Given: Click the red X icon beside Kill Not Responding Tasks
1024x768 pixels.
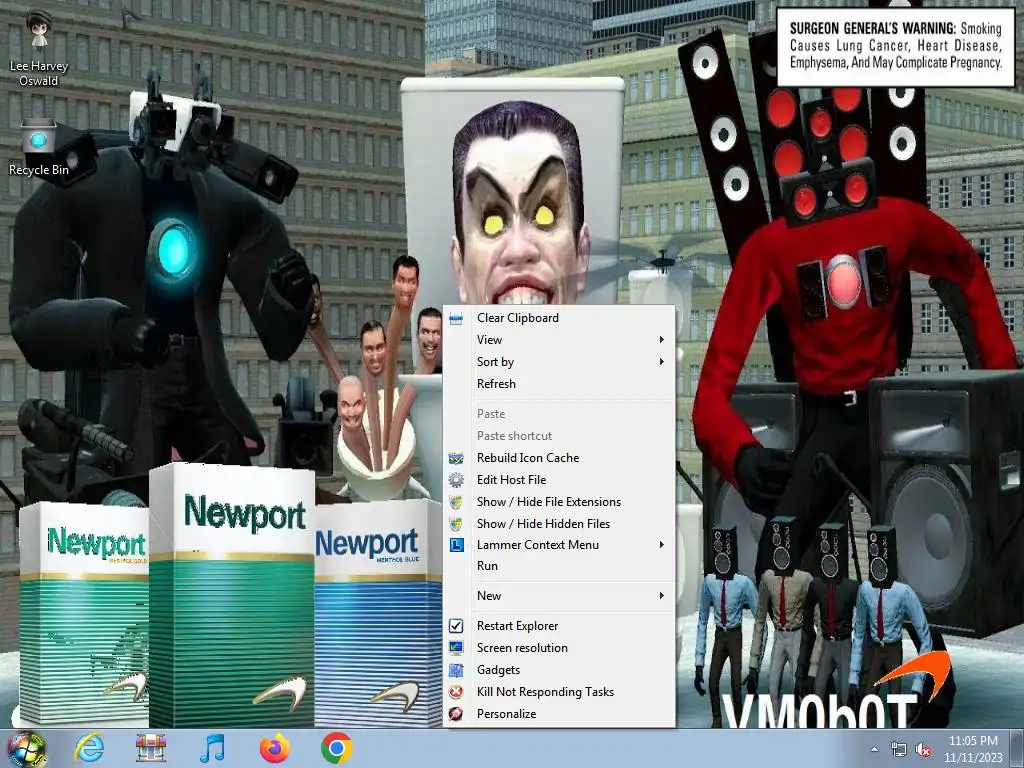Looking at the screenshot, I should pyautogui.click(x=456, y=692).
